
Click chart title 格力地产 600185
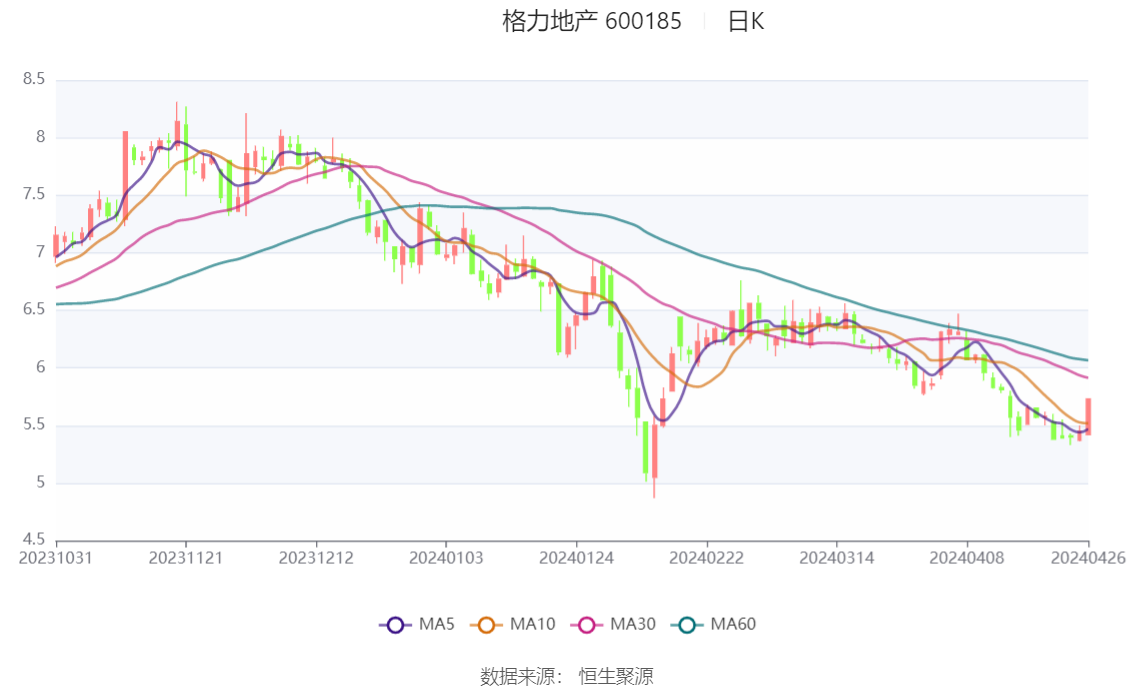pos(592,21)
